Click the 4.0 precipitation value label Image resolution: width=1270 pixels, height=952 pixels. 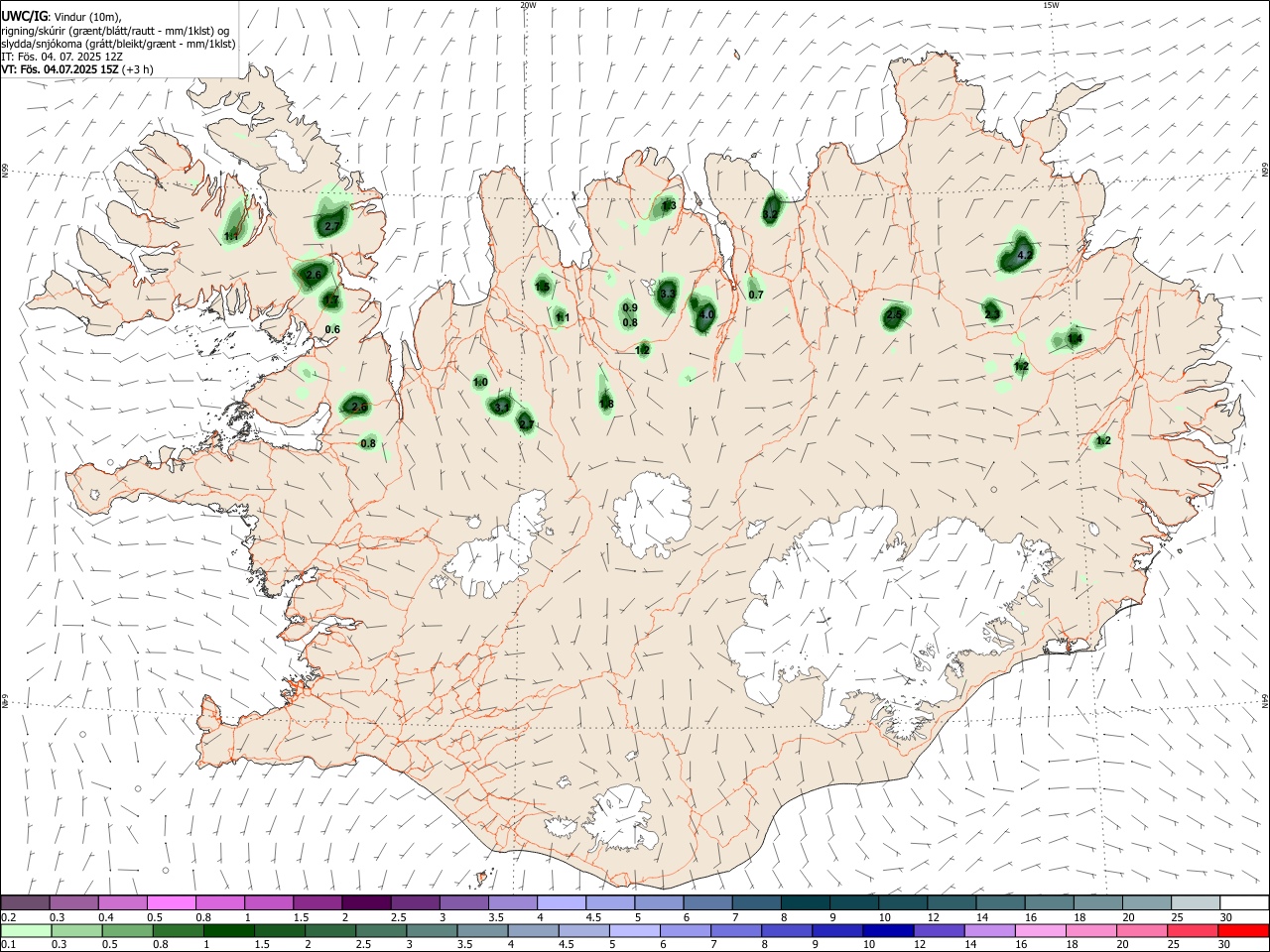(706, 315)
